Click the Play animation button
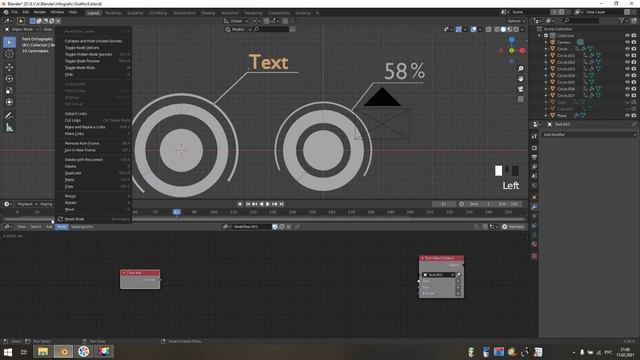 tap(268, 204)
